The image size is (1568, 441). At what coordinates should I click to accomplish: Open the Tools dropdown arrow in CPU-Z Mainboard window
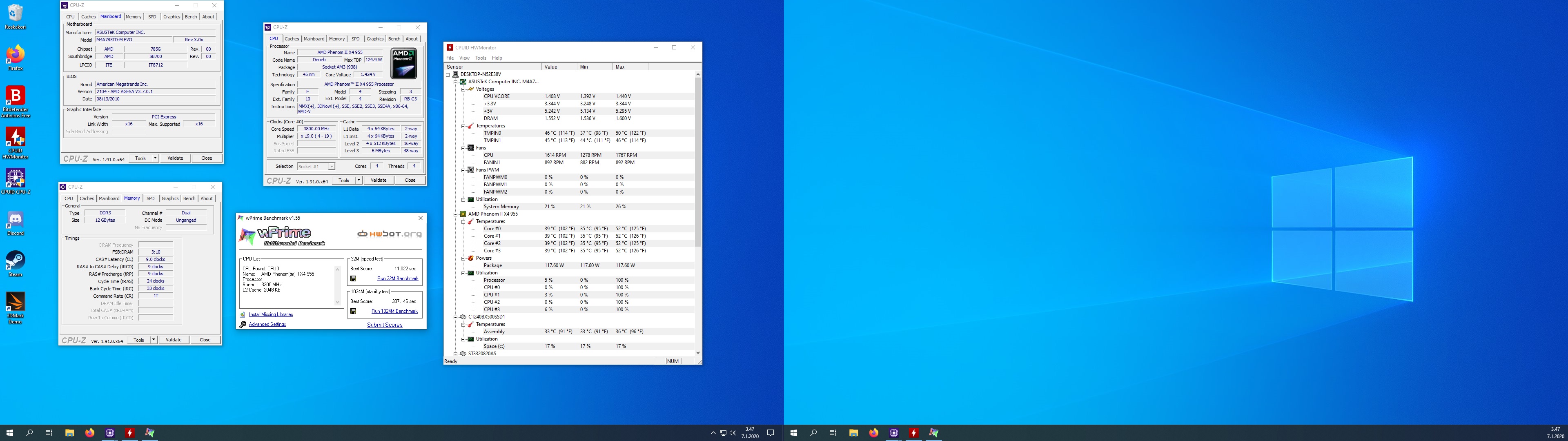point(155,158)
